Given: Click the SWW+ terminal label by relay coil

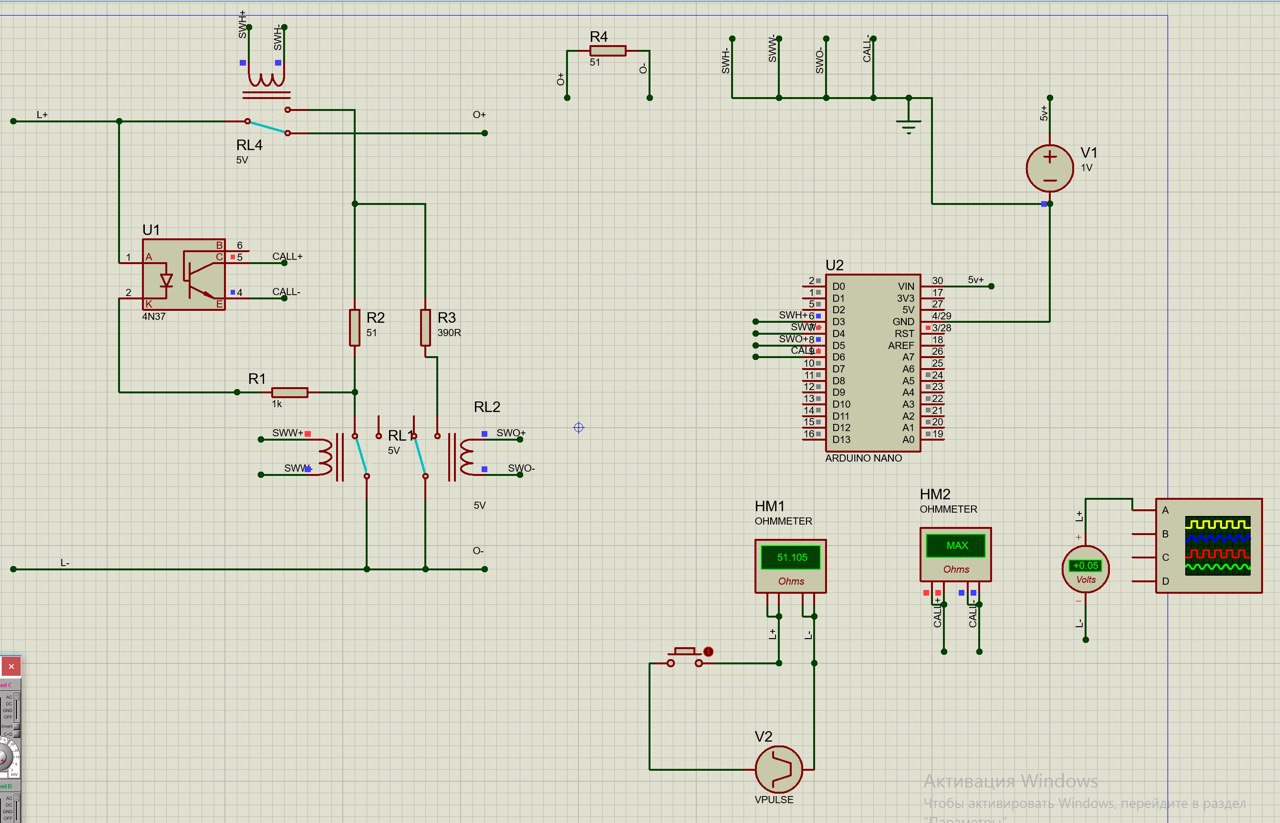Looking at the screenshot, I should pos(287,433).
